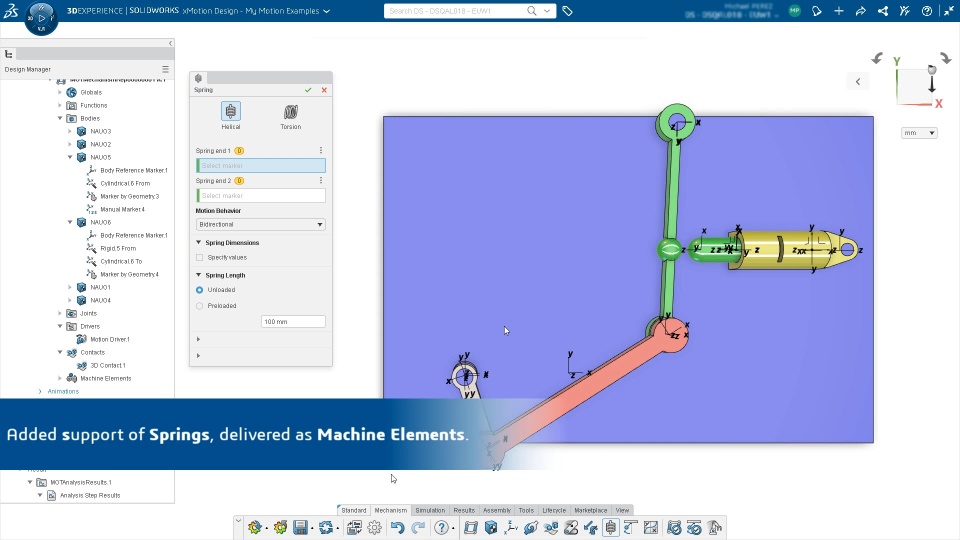Image resolution: width=960 pixels, height=540 pixels.
Task: Switch to the Marketplace tab
Action: [591, 510]
